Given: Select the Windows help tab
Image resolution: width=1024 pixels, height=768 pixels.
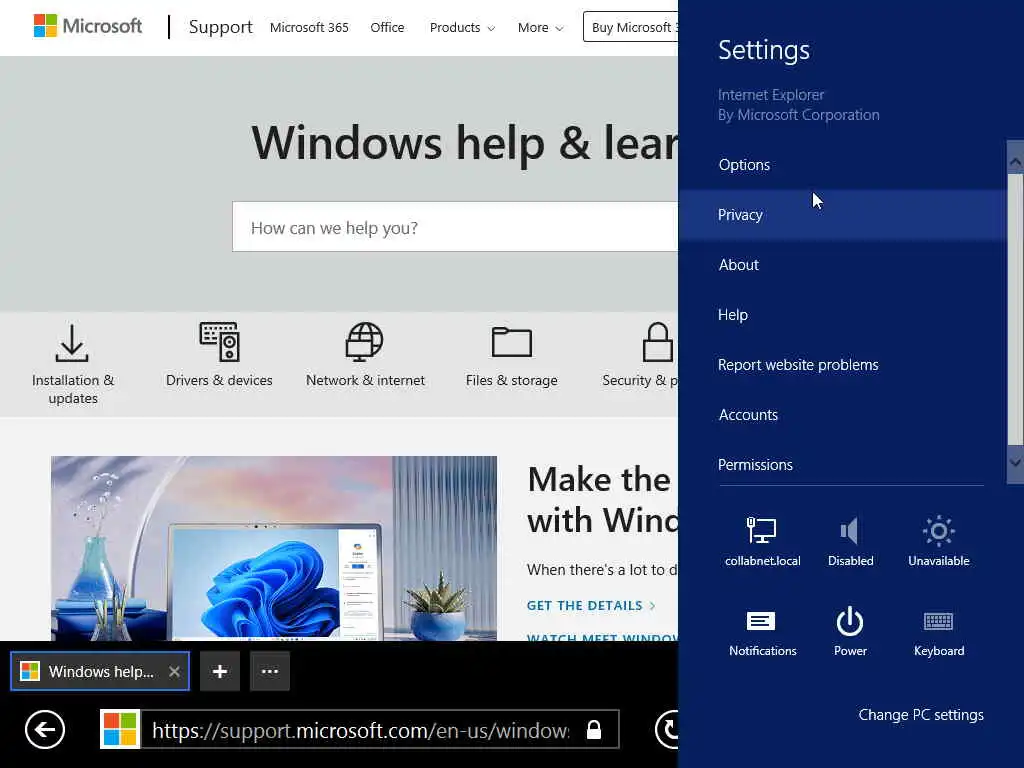Looking at the screenshot, I should click(100, 671).
